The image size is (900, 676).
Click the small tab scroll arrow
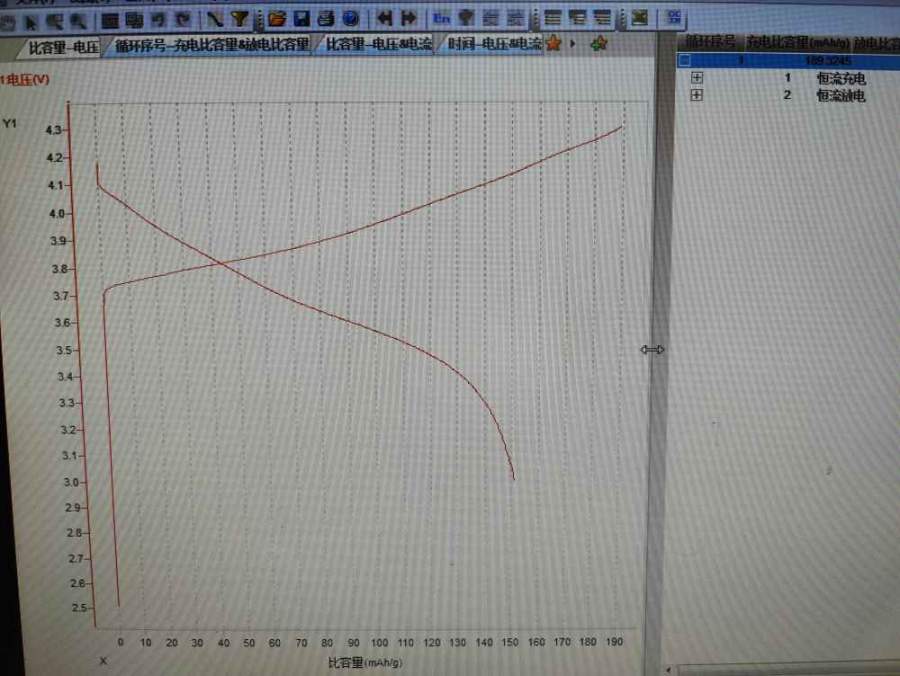[x=573, y=44]
